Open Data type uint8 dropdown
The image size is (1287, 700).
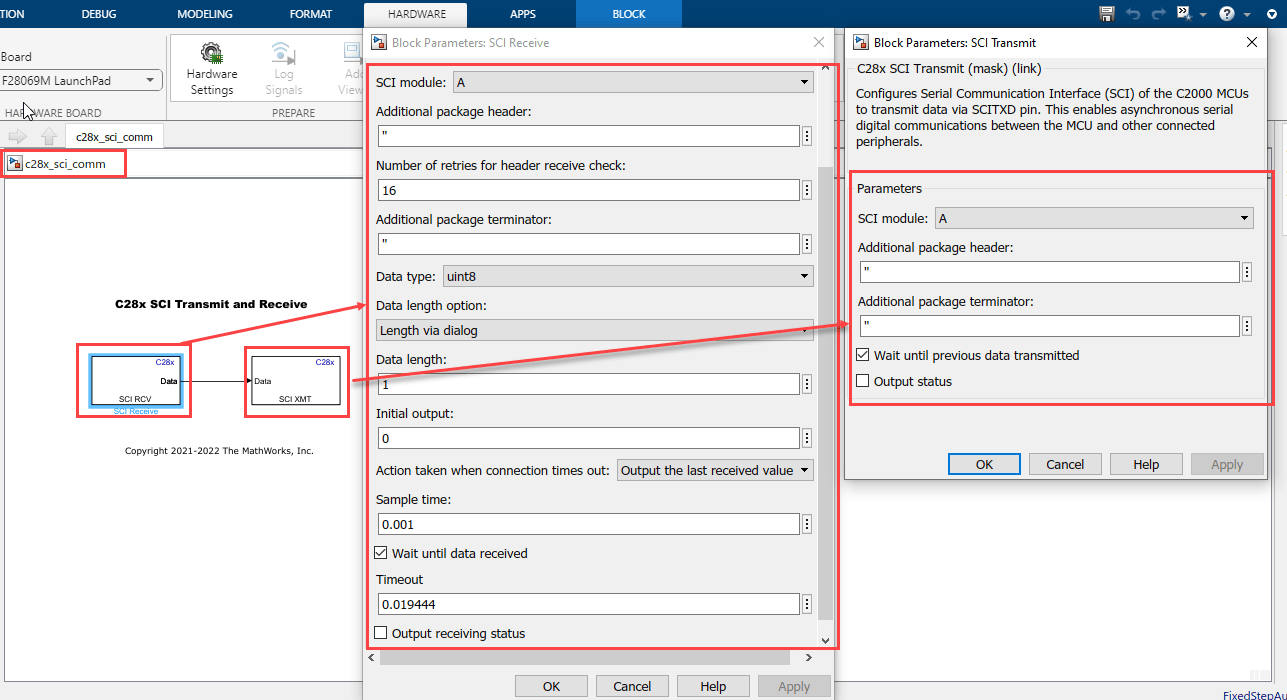pos(628,276)
